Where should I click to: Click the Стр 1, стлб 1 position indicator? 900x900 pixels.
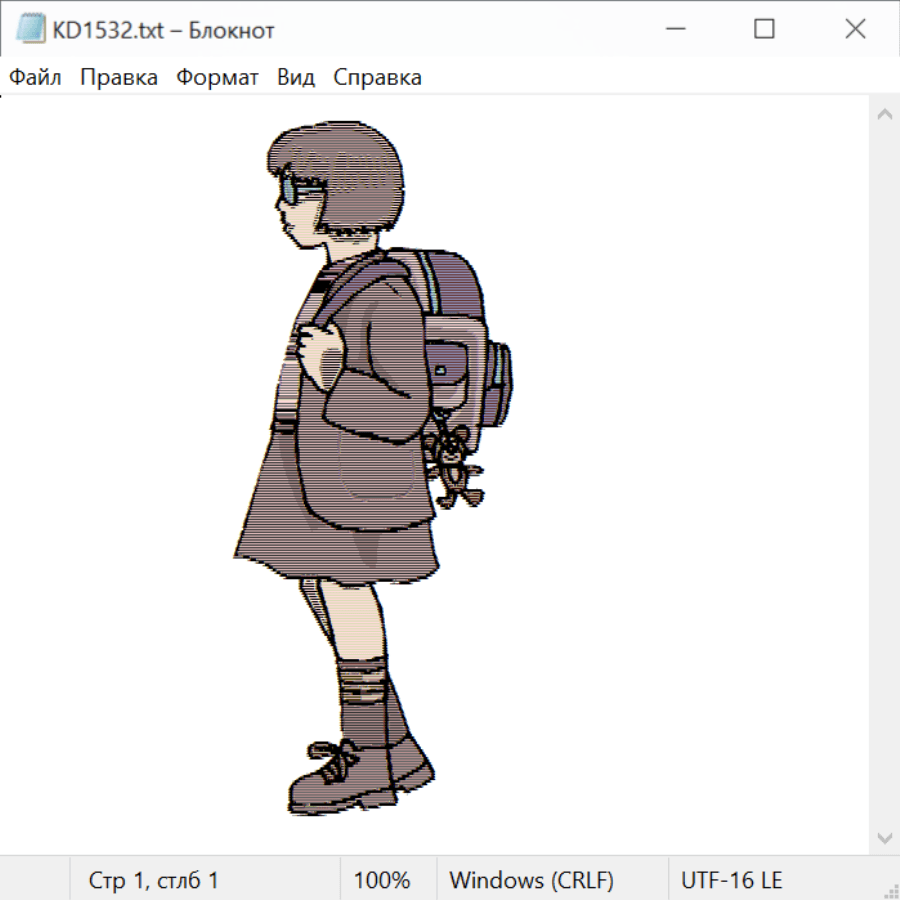[154, 880]
